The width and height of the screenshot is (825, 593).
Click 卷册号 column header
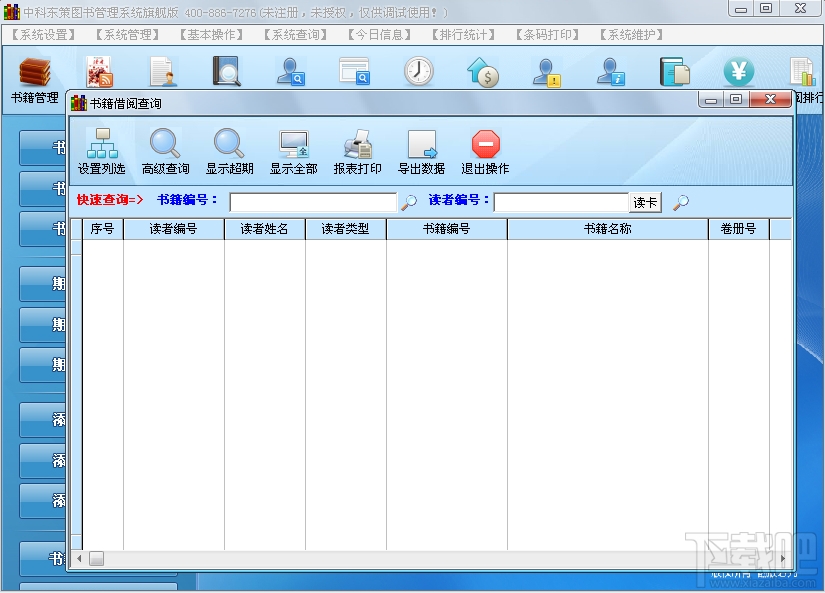(739, 229)
